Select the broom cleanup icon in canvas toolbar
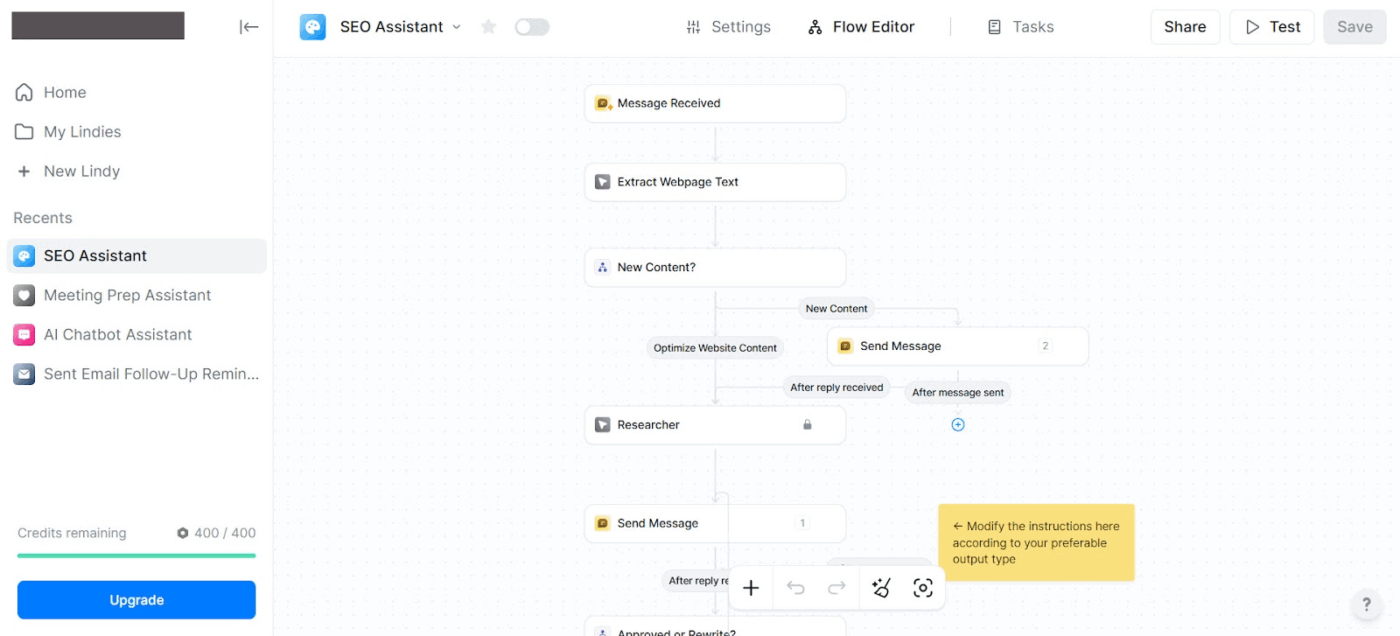1400x636 pixels. (881, 588)
